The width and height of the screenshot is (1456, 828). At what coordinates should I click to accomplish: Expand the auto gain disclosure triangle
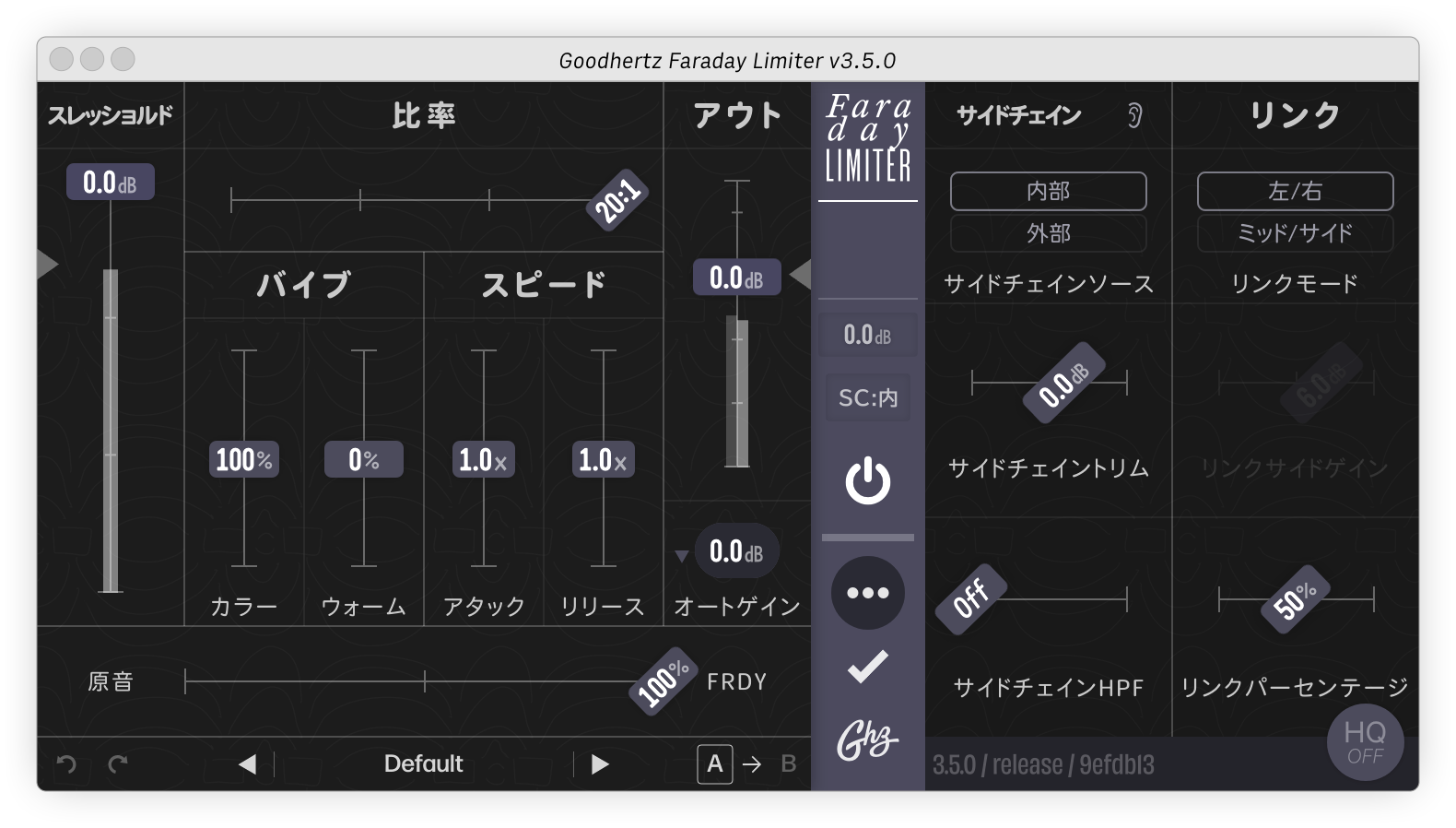click(x=681, y=556)
